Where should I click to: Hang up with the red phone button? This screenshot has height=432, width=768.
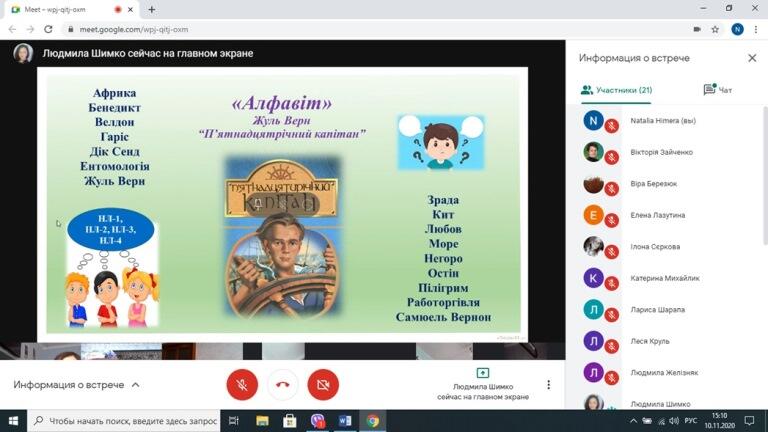[283, 385]
